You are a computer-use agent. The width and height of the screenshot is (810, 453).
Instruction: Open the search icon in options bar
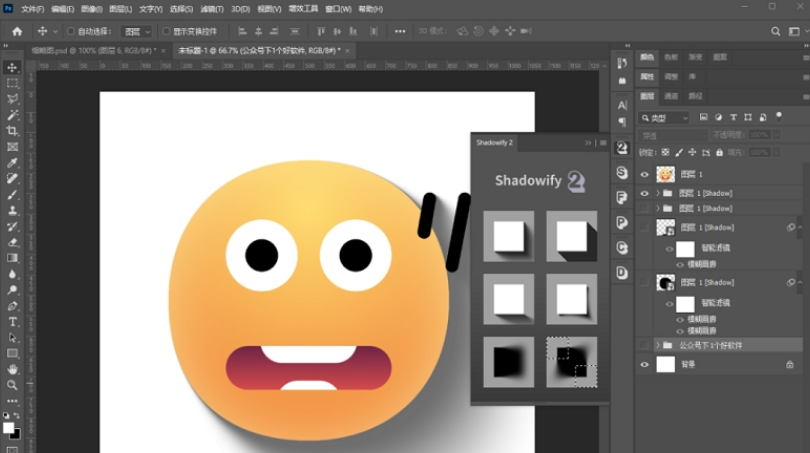pos(775,32)
